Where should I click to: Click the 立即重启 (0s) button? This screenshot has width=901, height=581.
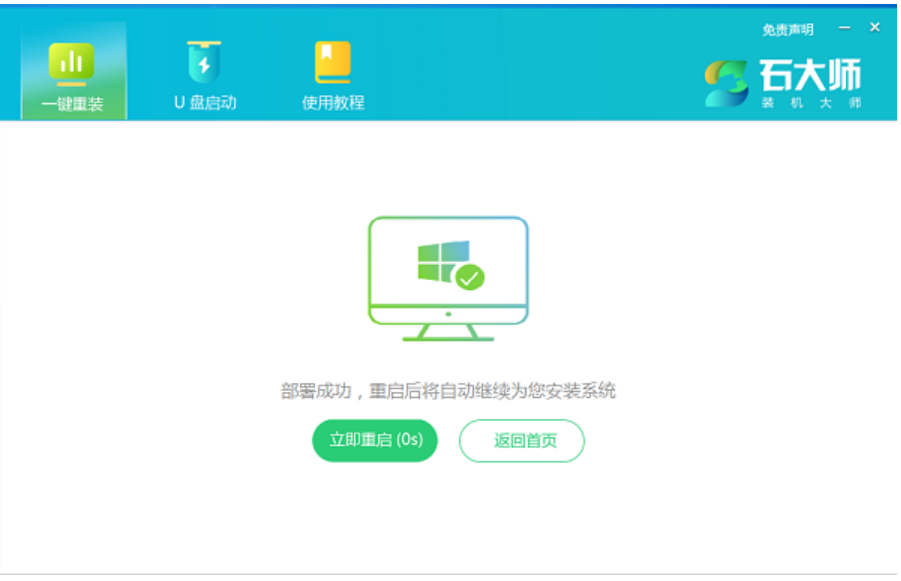375,441
